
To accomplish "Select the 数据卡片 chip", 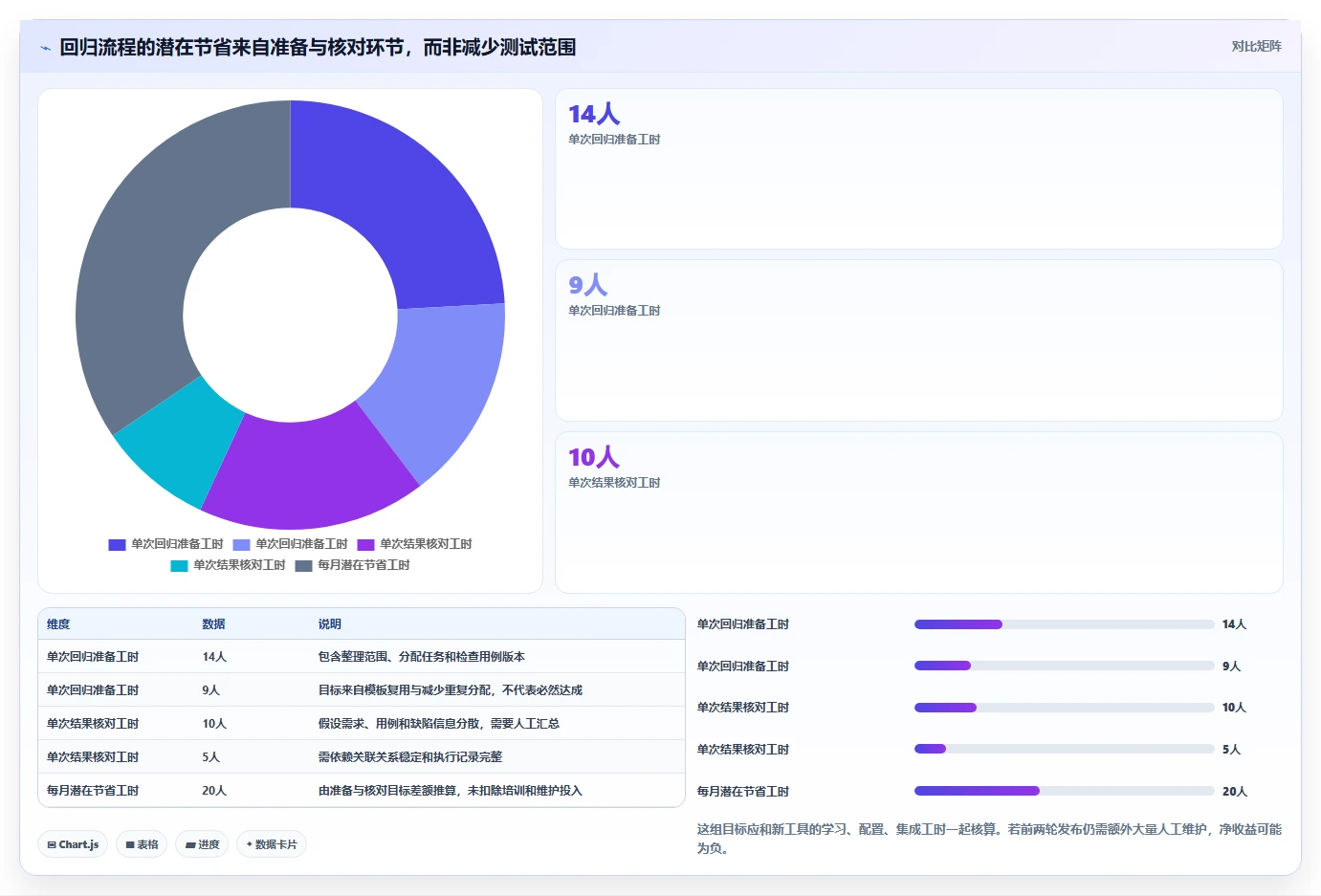I will coord(272,844).
